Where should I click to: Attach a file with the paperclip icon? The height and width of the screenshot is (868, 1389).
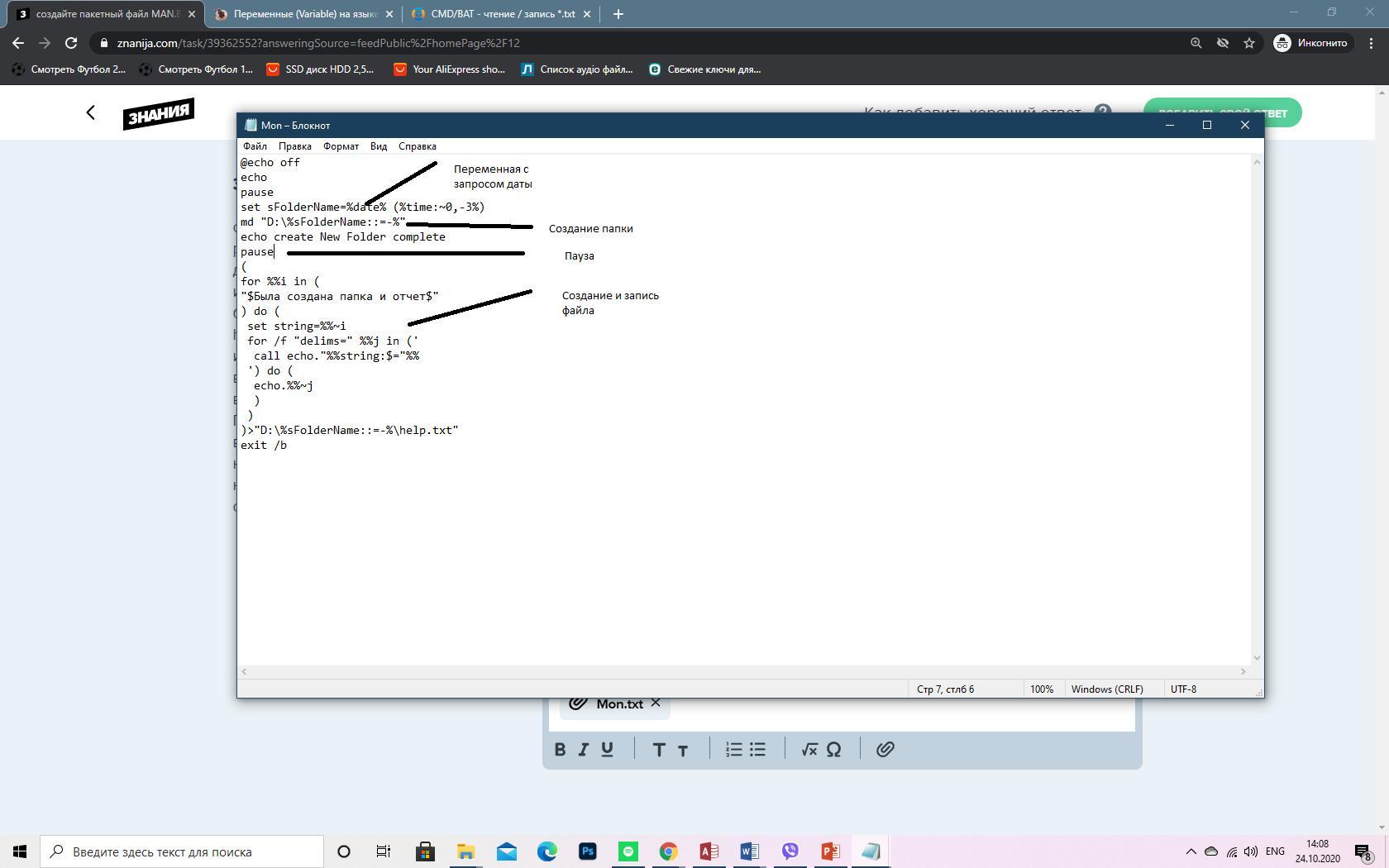point(885,749)
